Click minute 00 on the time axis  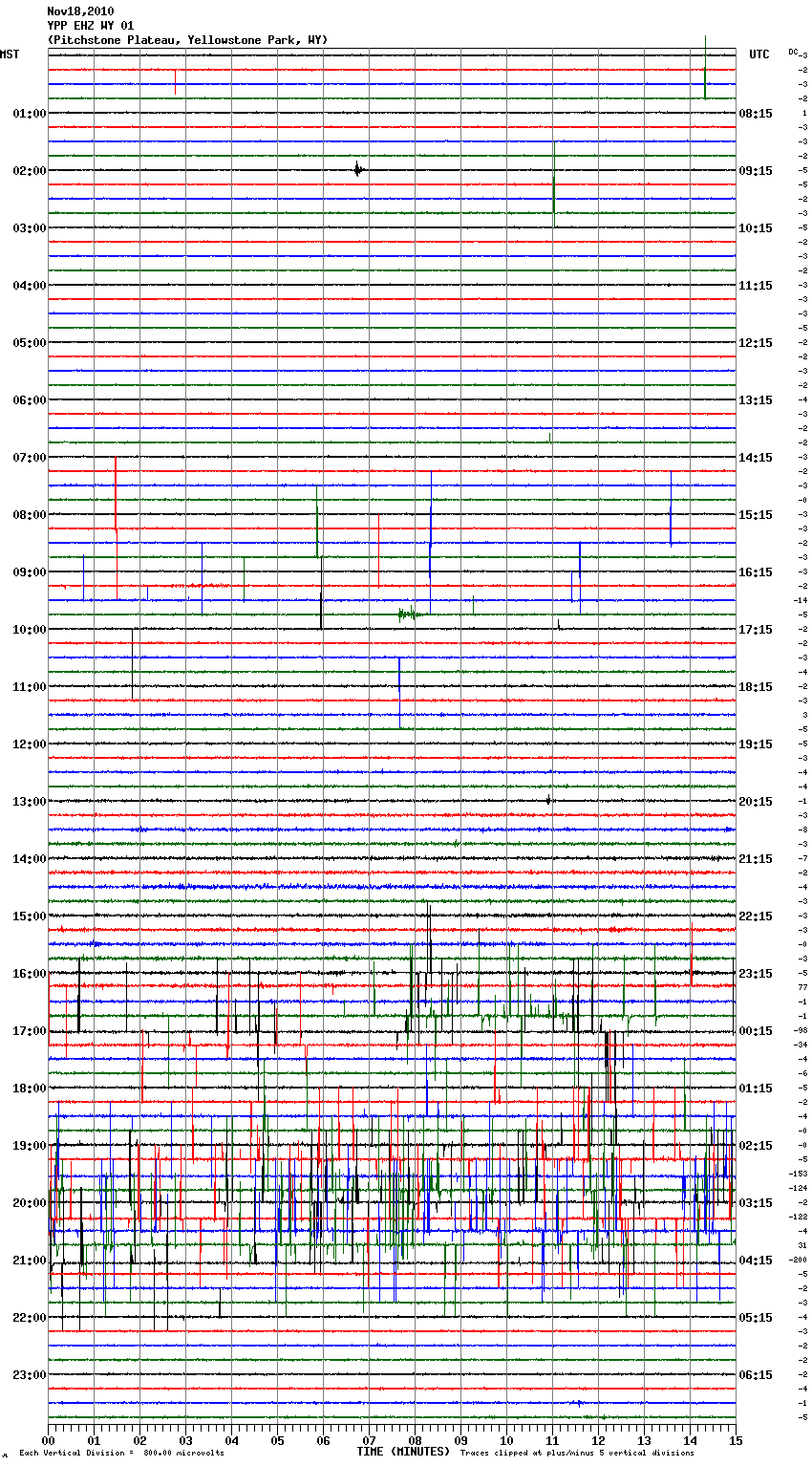tap(49, 1440)
